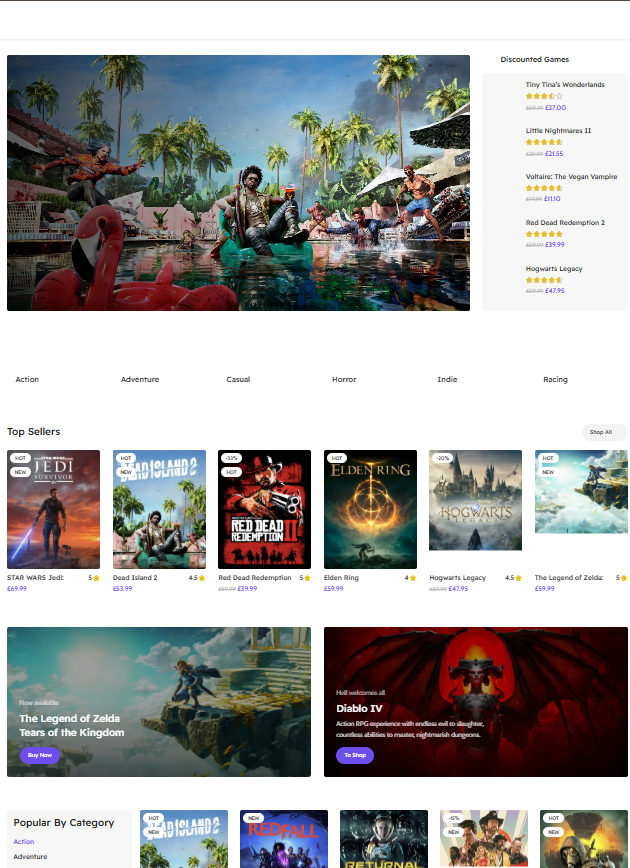The image size is (630, 868).
Task: Click the Legend of Zelda Tears of the Kingdom heading
Action: click(72, 726)
